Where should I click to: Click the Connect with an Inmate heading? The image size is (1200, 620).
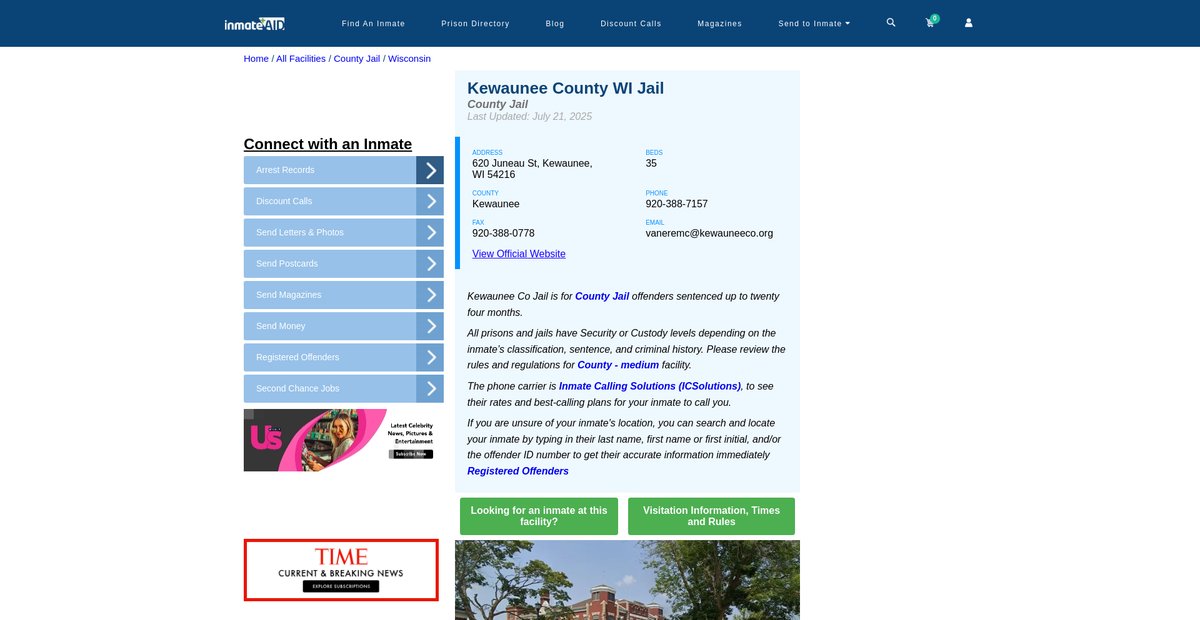328,144
